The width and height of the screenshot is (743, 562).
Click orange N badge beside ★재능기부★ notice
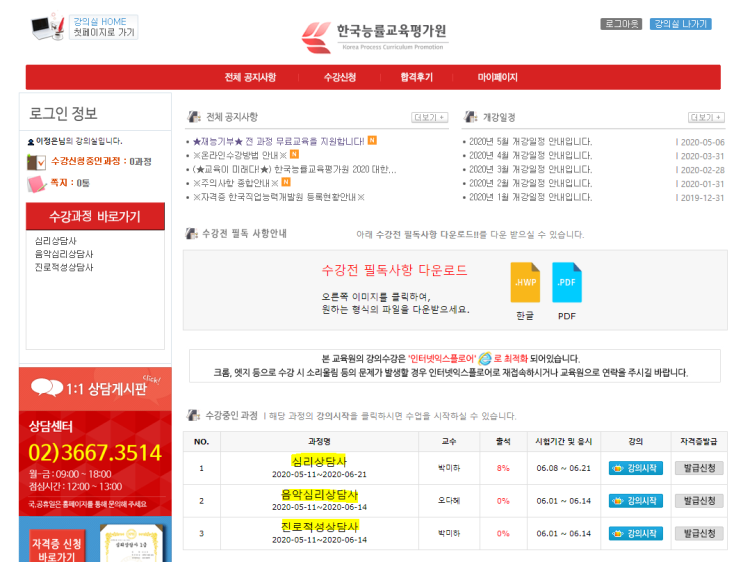(x=372, y=140)
